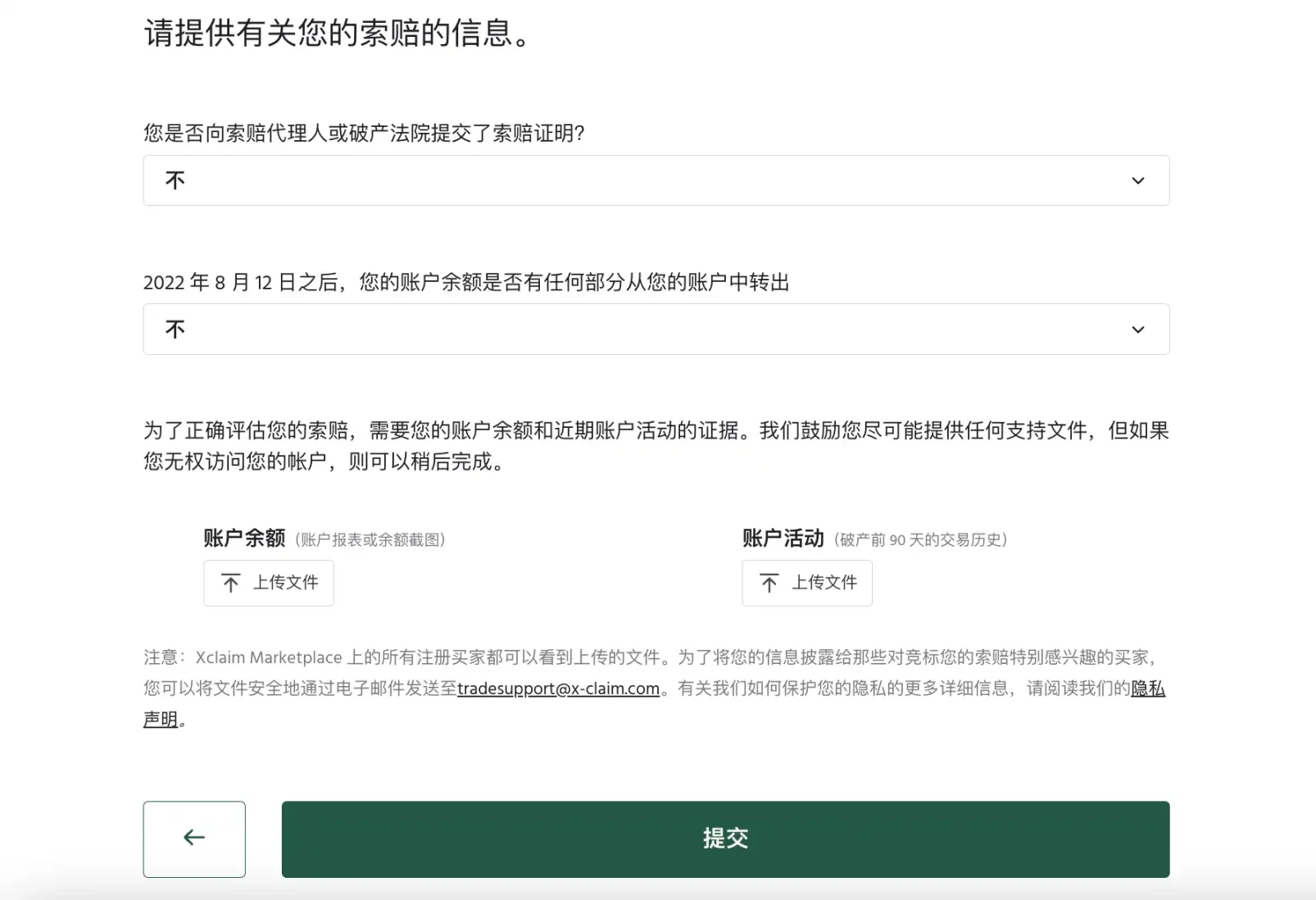Viewport: 1316px width, 900px height.
Task: Click the upload arrow icon under 账户活动
Action: click(768, 583)
